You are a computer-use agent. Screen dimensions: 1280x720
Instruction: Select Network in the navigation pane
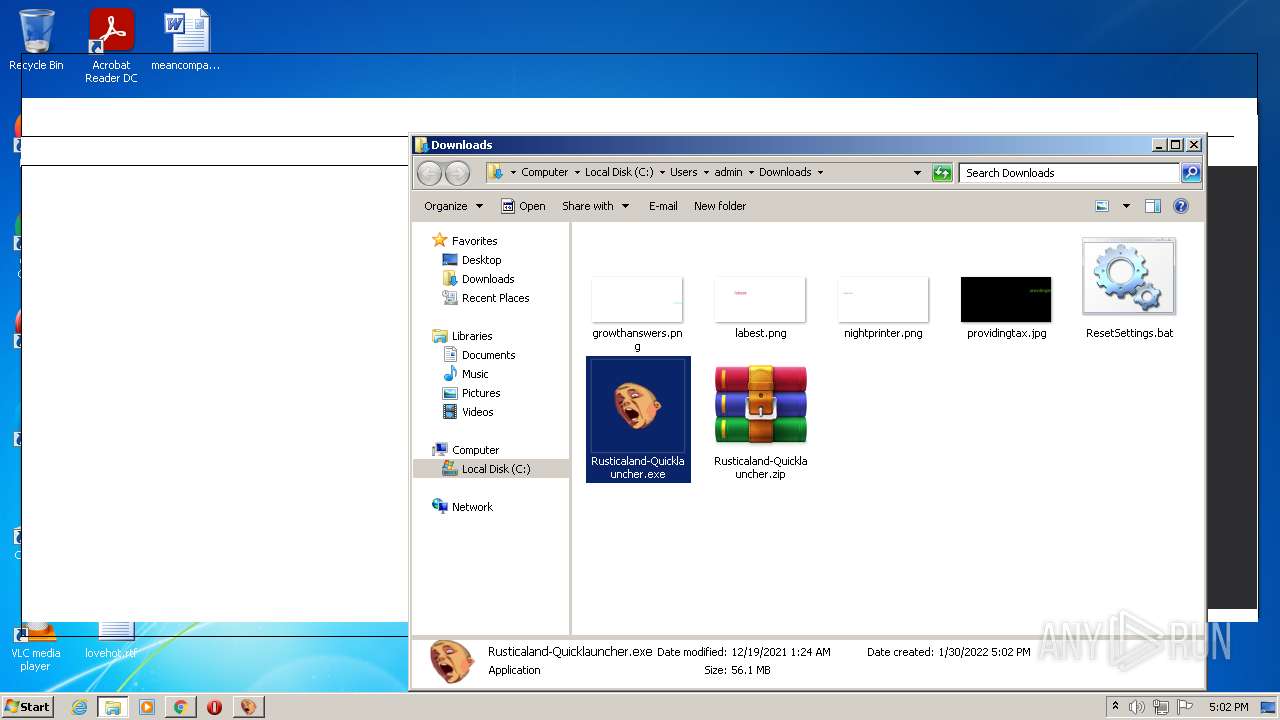472,507
